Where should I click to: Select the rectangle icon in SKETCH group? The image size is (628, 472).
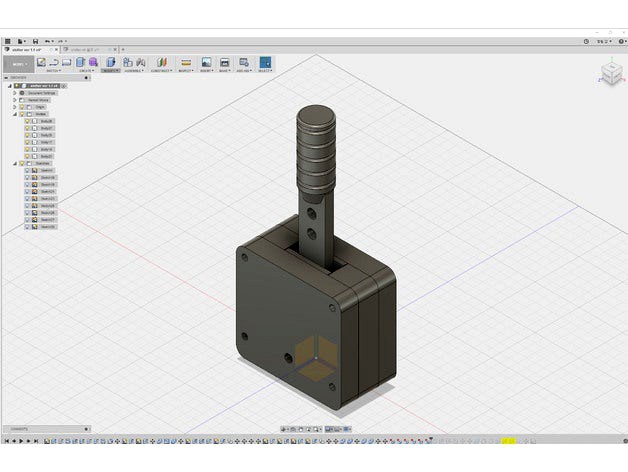tap(66, 62)
